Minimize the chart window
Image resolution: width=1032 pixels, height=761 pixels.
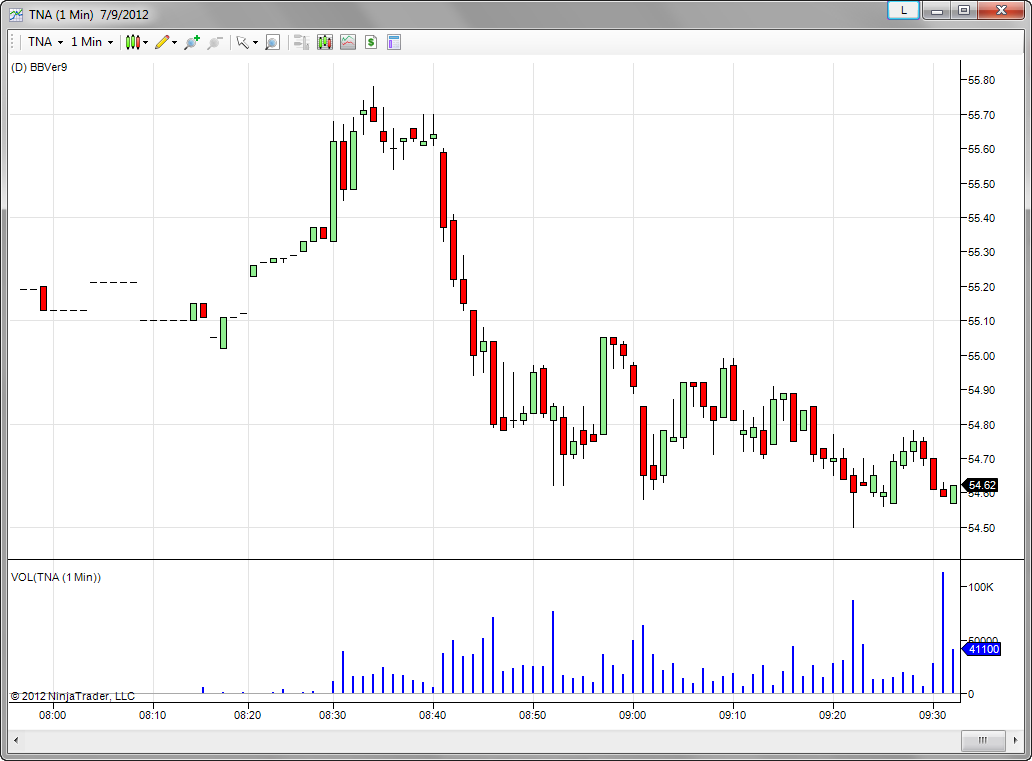coord(937,11)
